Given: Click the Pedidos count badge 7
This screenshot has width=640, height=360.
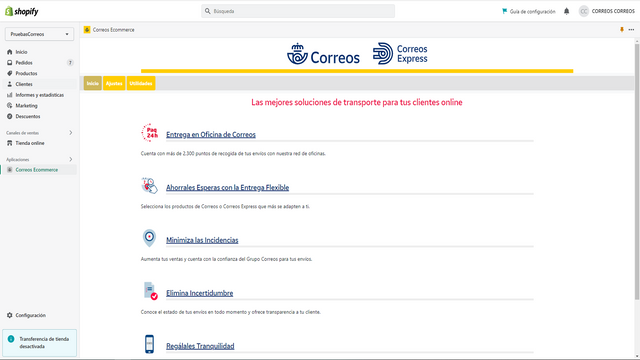Looking at the screenshot, I should click(x=70, y=63).
